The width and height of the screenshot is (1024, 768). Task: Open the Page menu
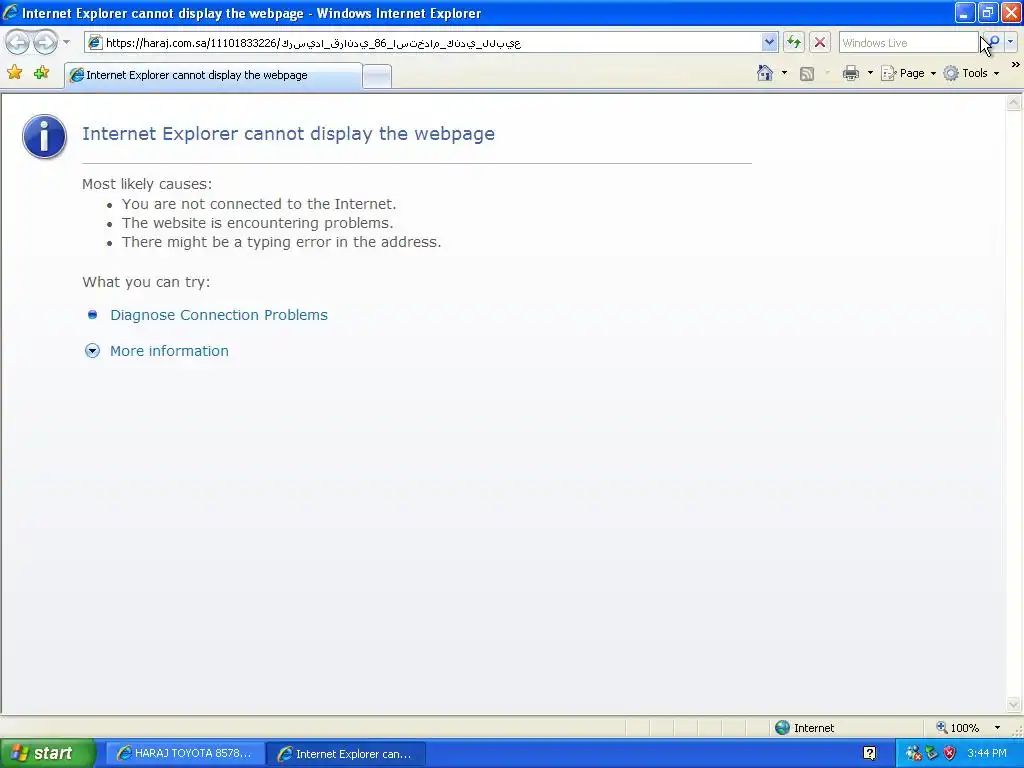908,73
